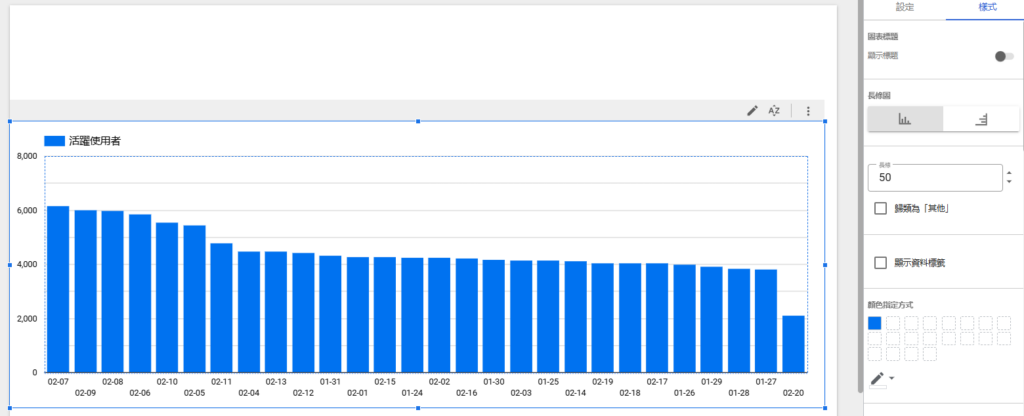Decrease the bar count with the down arrow
The width and height of the screenshot is (1024, 416).
click(x=1009, y=182)
